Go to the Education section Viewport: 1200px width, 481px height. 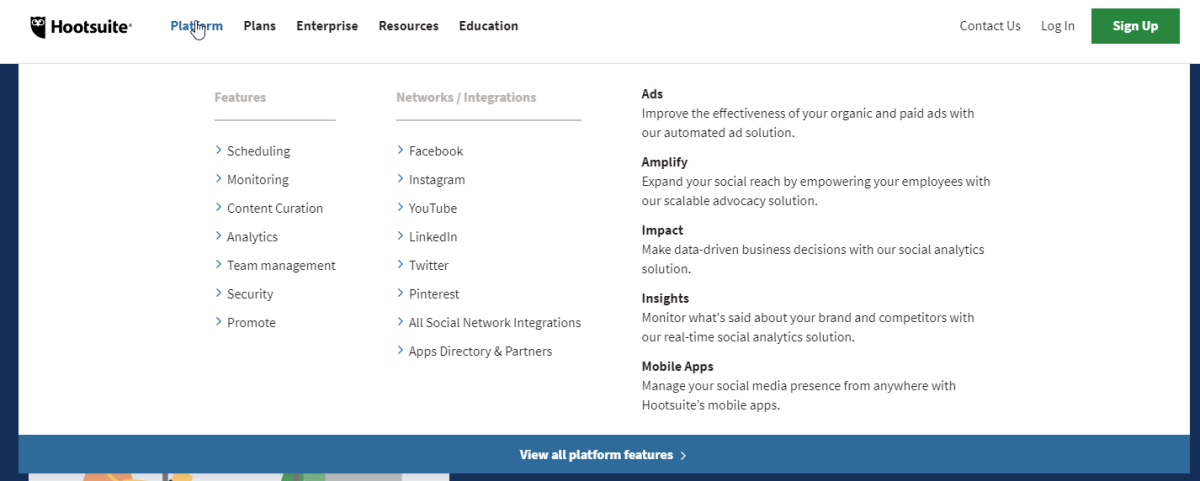pyautogui.click(x=488, y=26)
